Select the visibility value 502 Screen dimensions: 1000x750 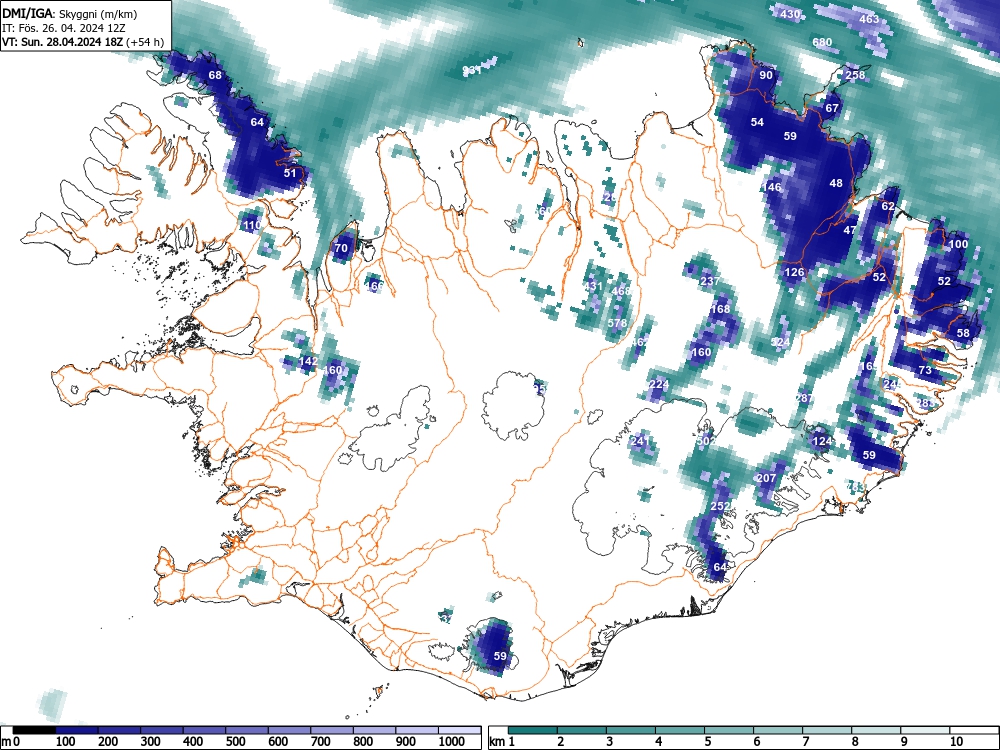[707, 441]
